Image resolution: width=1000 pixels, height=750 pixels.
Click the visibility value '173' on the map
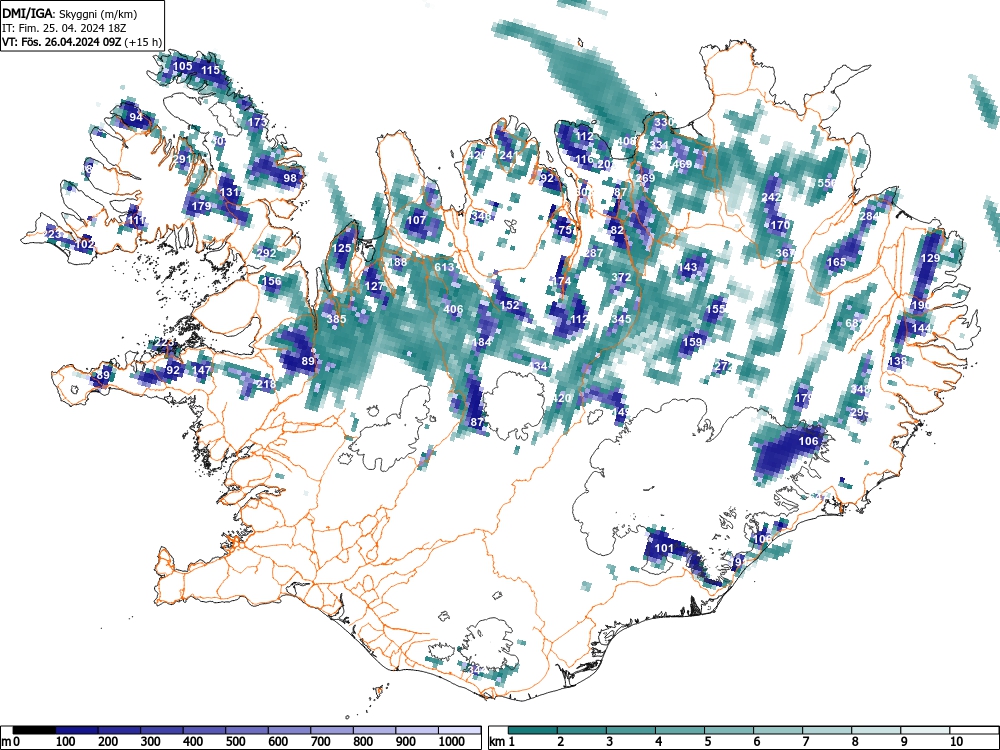tap(257, 122)
